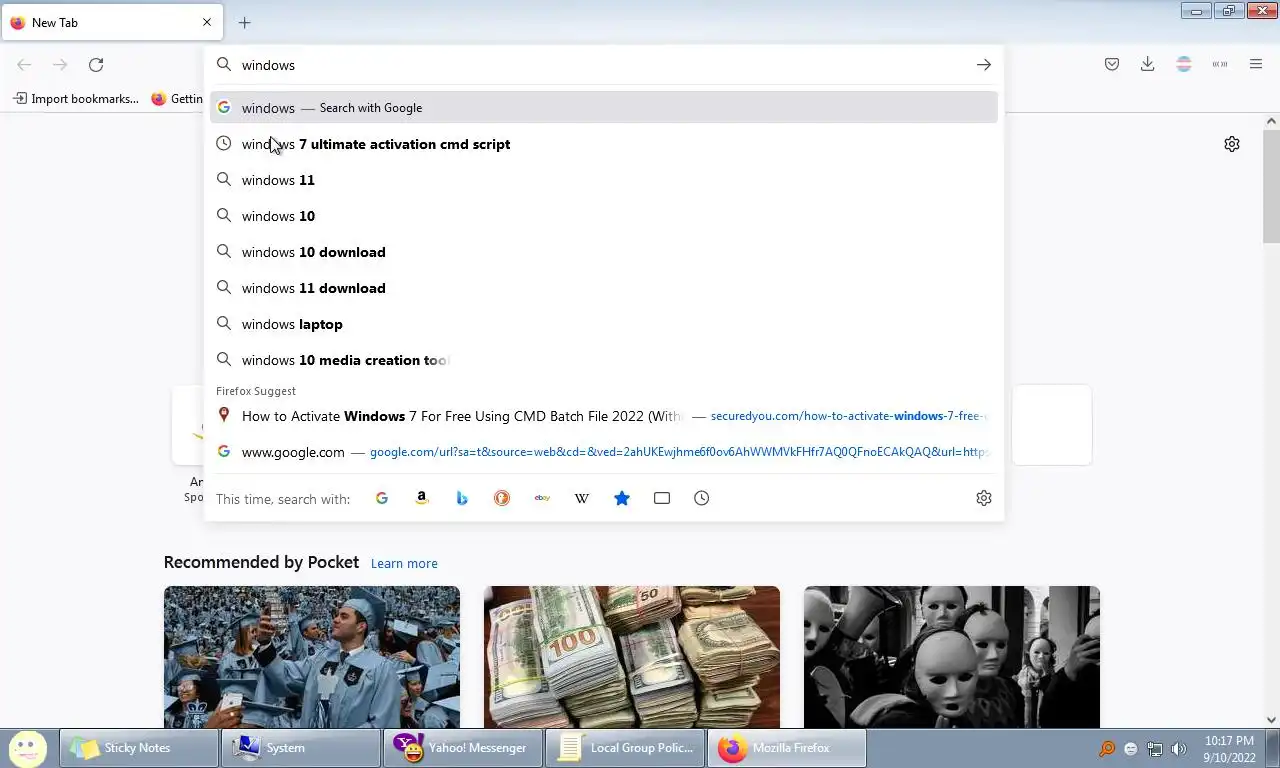Close the New Tab tab

[207, 22]
